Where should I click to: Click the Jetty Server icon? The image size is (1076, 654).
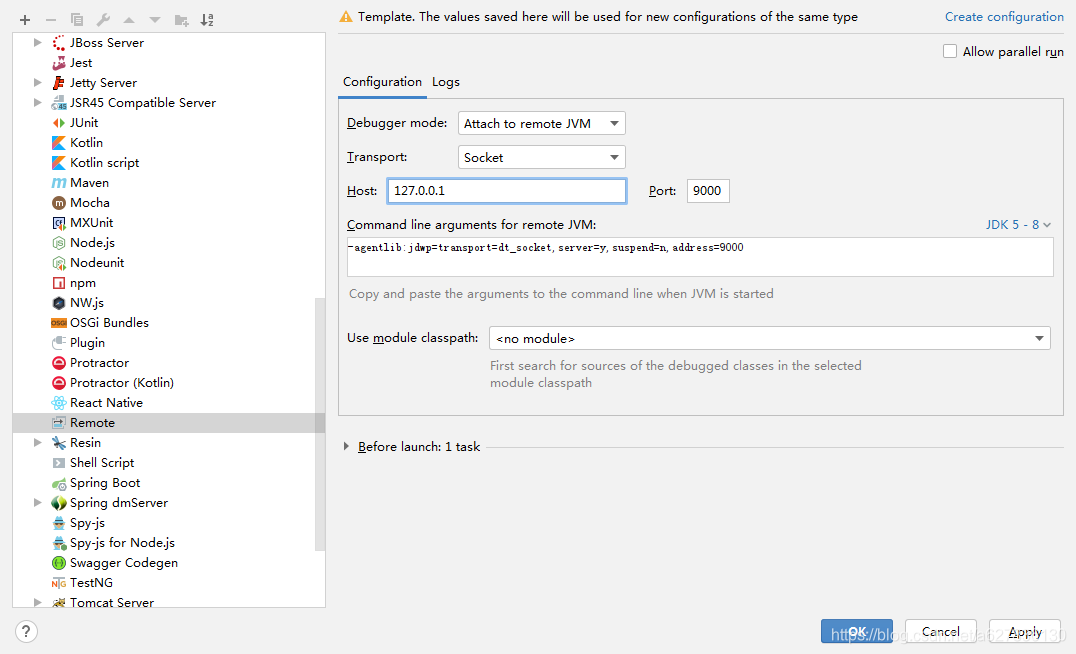click(x=59, y=82)
